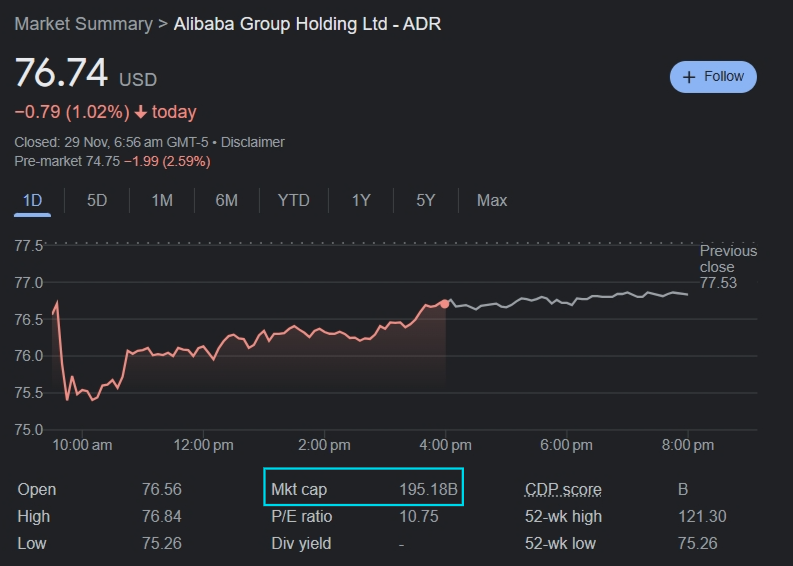Click the CDP score label

pyautogui.click(x=563, y=490)
